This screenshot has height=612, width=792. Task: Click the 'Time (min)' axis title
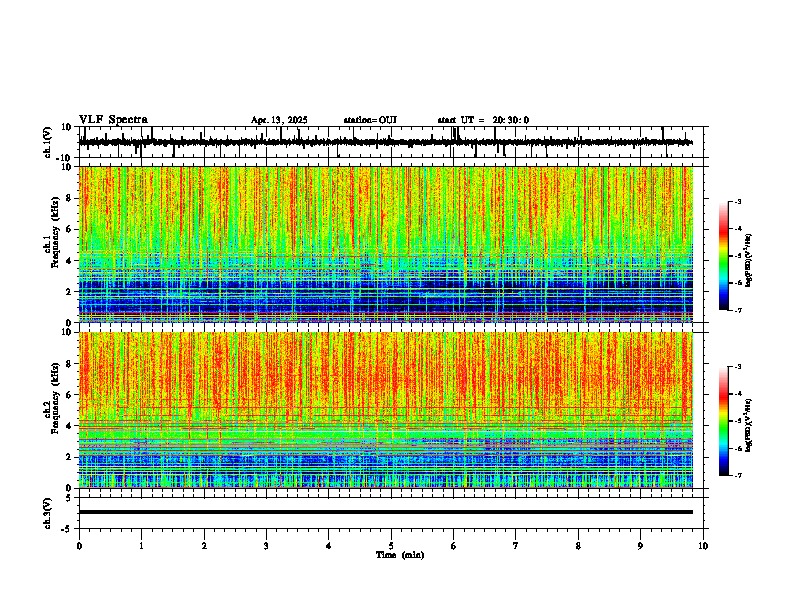(400, 555)
